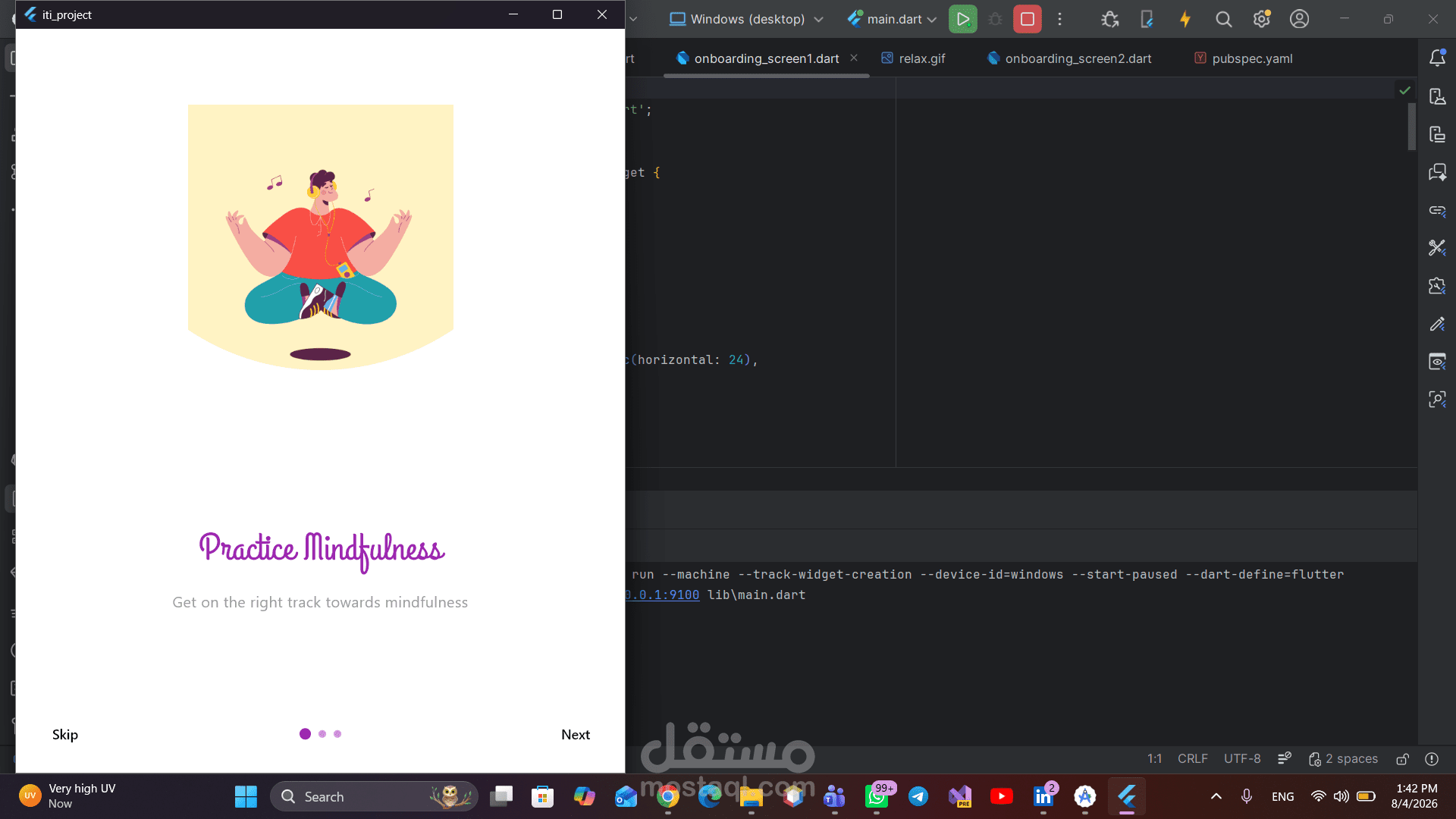Open Microsoft Edge from the taskbar
1456x819 pixels.
coord(710,796)
